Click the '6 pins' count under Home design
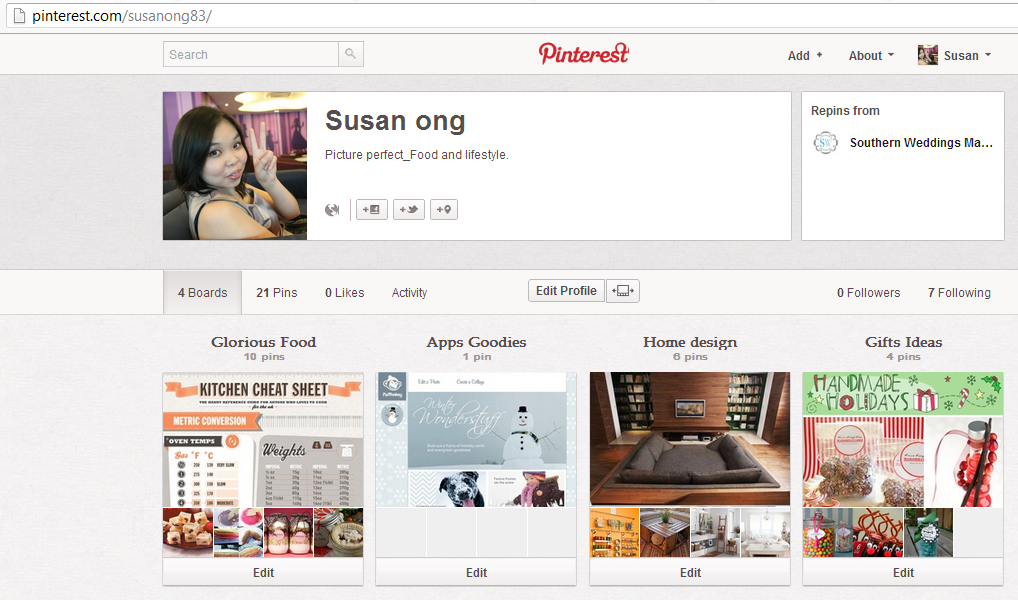This screenshot has height=600, width=1018. (690, 356)
